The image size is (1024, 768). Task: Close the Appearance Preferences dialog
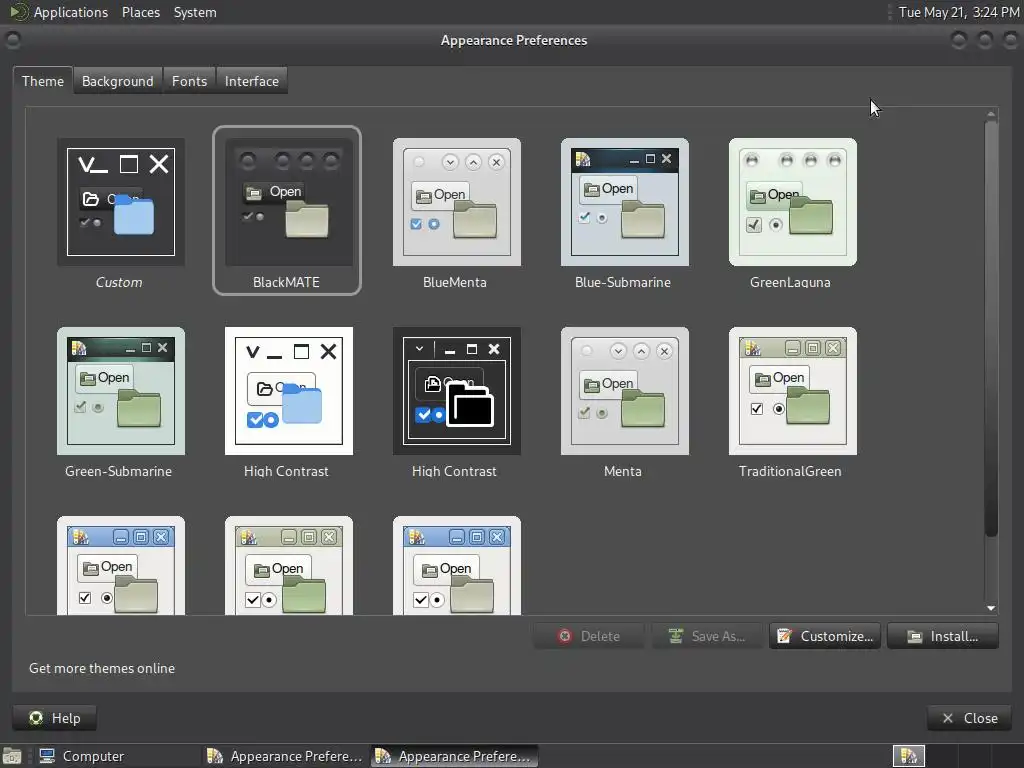coord(969,718)
